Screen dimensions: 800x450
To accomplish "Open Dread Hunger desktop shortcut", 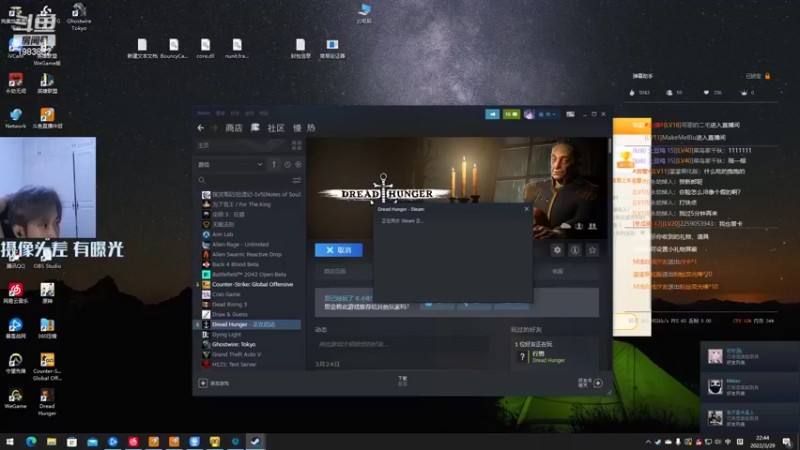I will pyautogui.click(x=47, y=402).
